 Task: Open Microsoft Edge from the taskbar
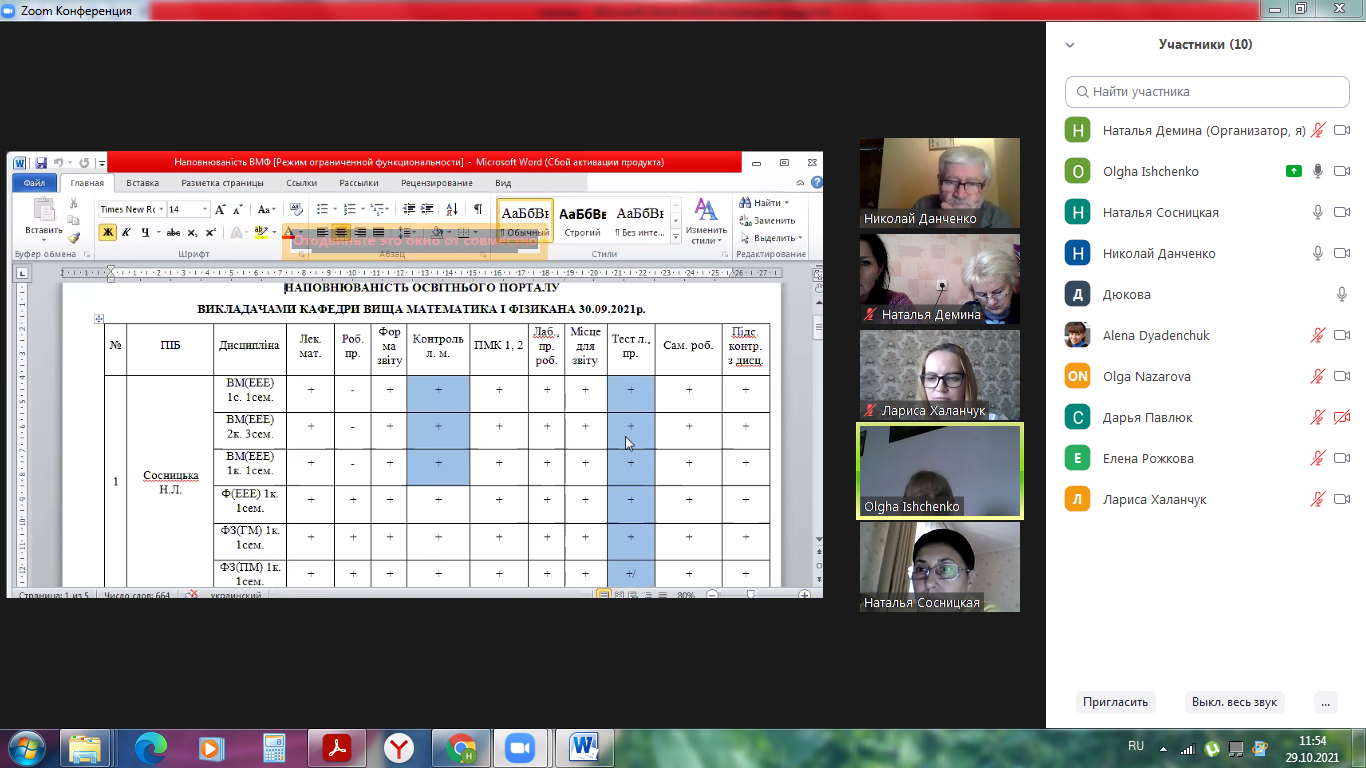(152, 747)
